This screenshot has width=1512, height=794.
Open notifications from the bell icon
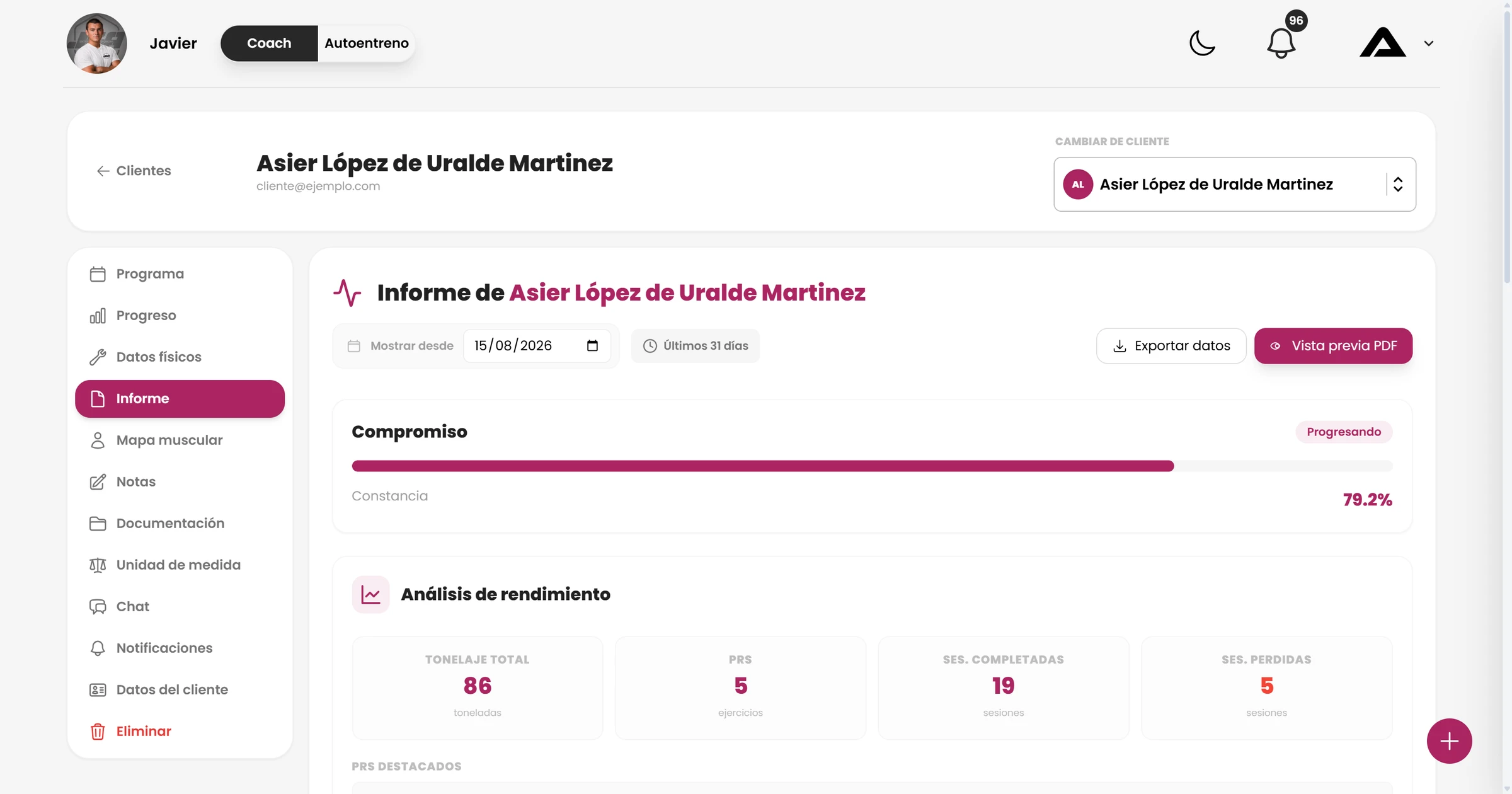1281,43
